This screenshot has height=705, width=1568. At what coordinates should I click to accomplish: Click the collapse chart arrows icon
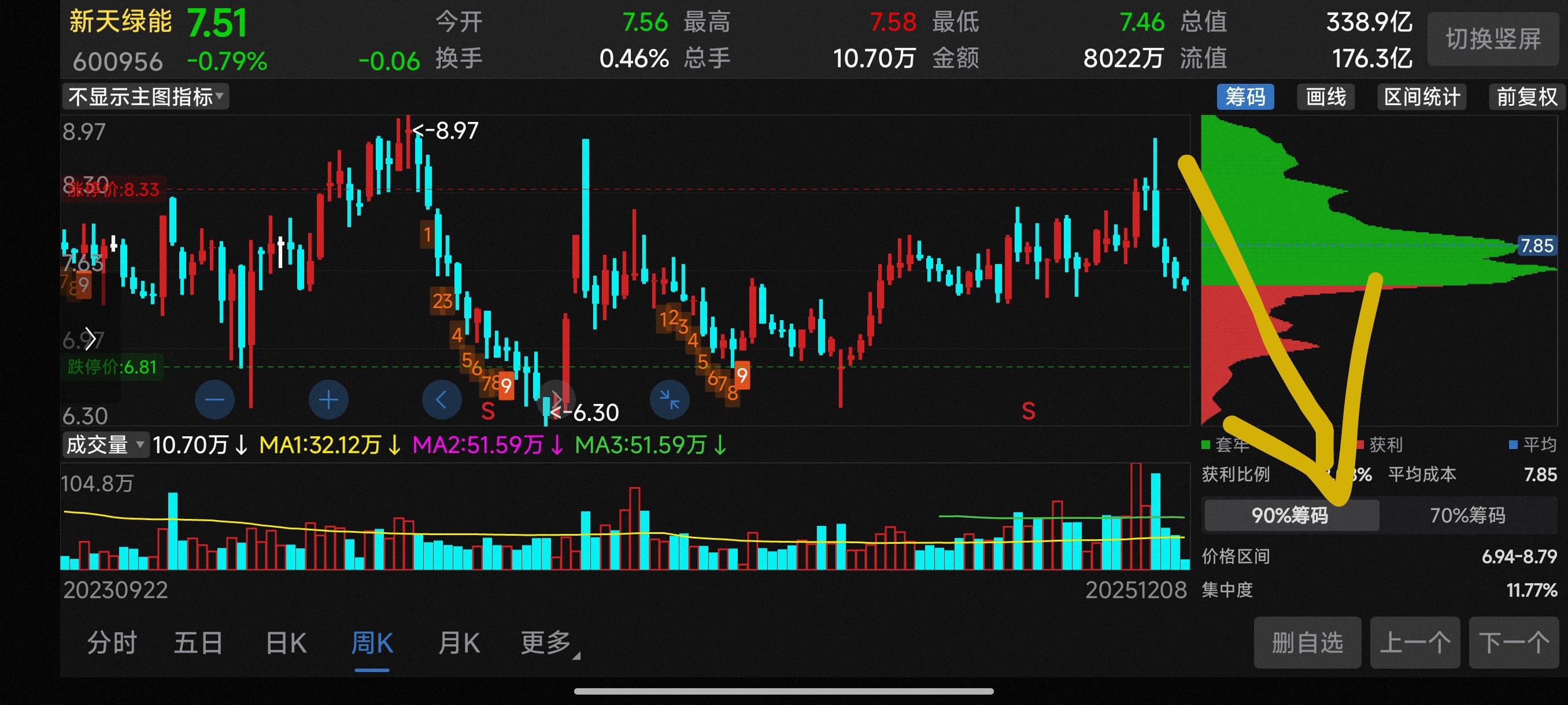point(669,400)
